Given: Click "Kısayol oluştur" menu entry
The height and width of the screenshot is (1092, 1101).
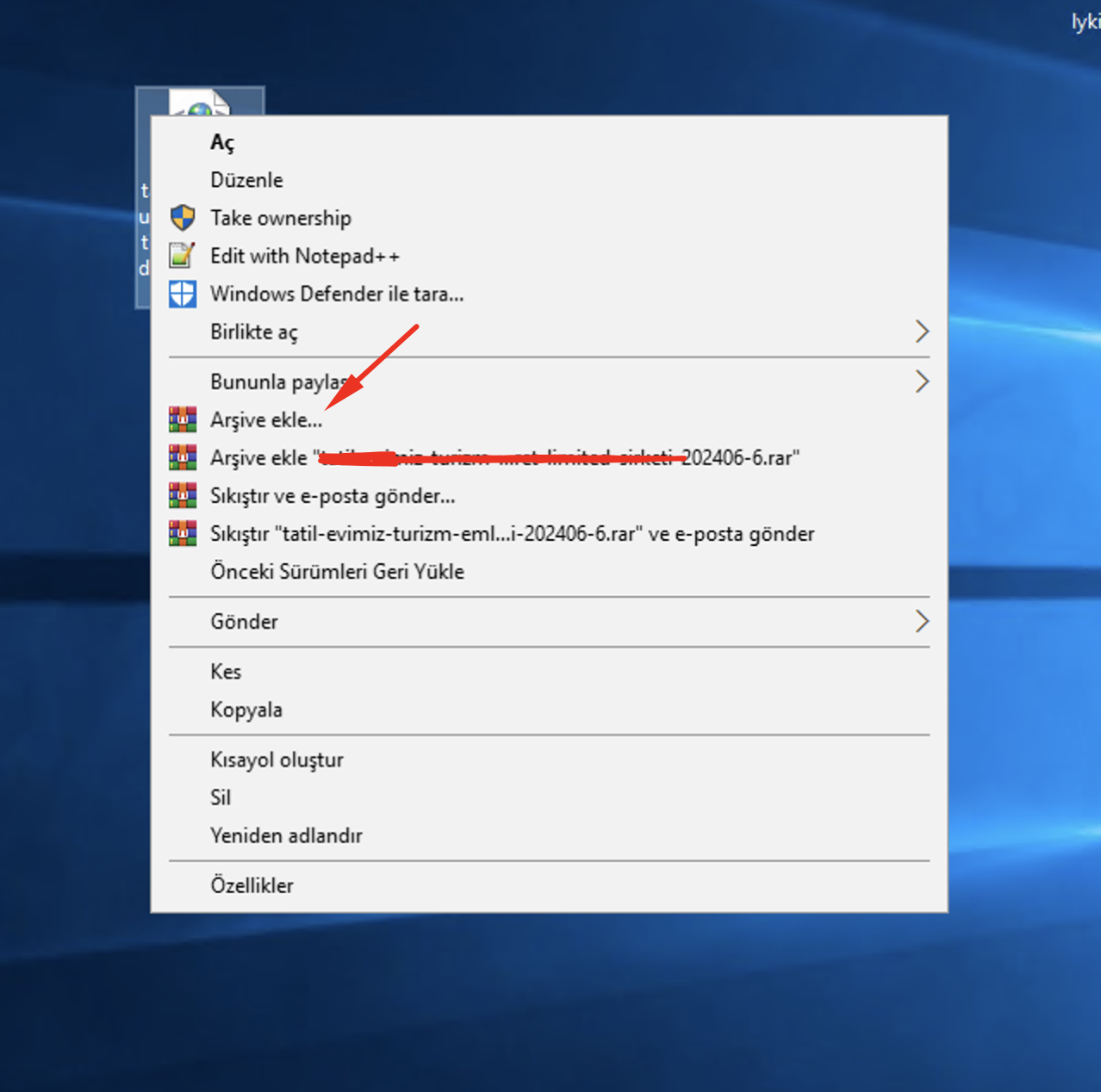Looking at the screenshot, I should click(x=277, y=760).
